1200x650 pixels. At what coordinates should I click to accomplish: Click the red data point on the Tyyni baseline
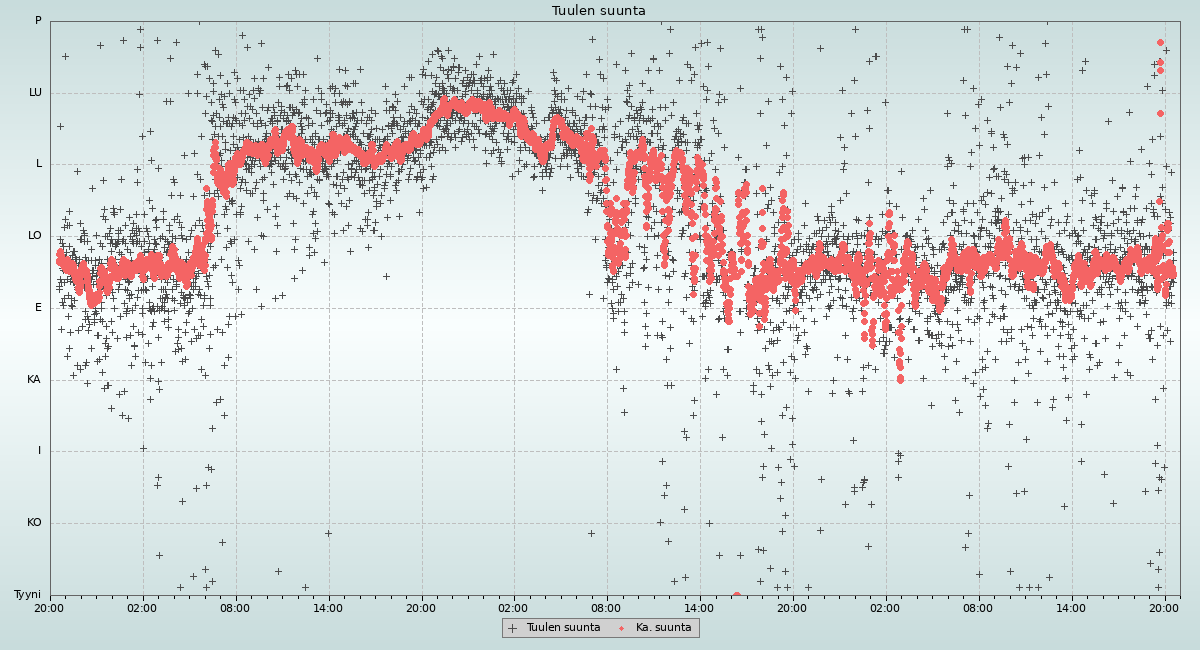point(737,595)
